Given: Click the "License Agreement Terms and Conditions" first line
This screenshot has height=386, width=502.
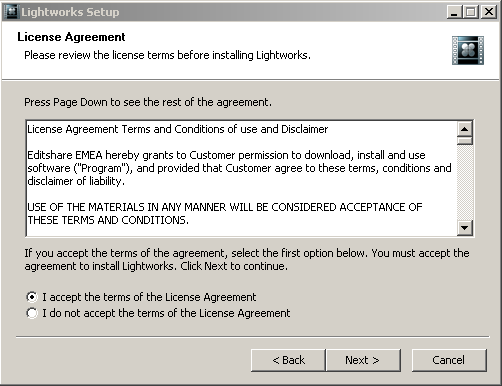Looking at the screenshot, I should [x=178, y=129].
